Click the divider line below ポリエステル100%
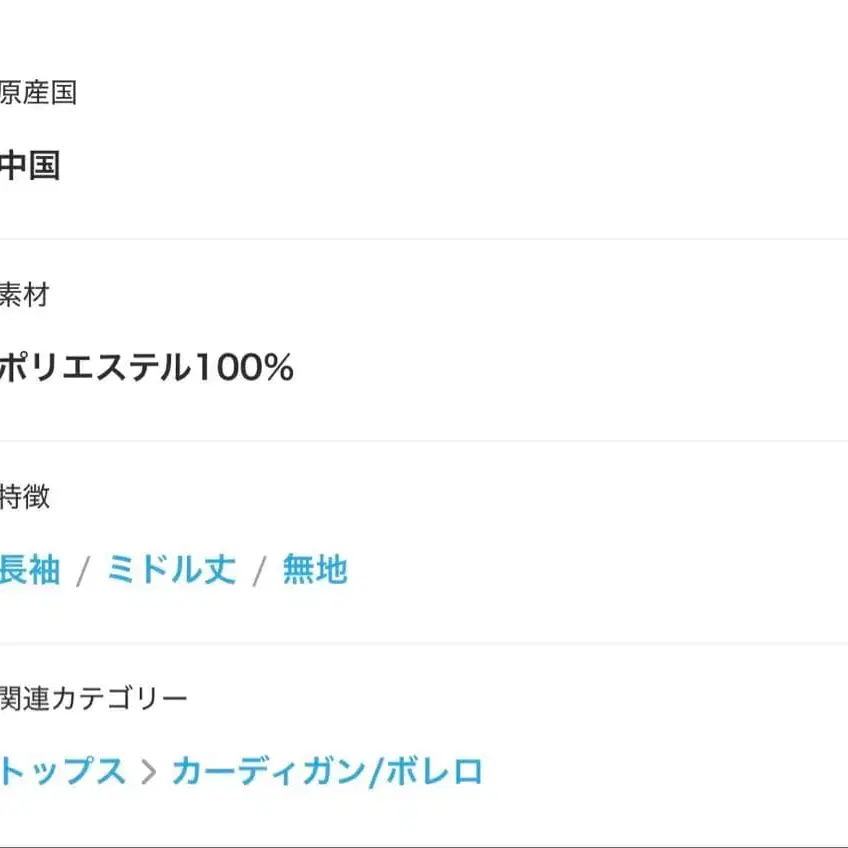Image resolution: width=848 pixels, height=848 pixels. point(424,441)
